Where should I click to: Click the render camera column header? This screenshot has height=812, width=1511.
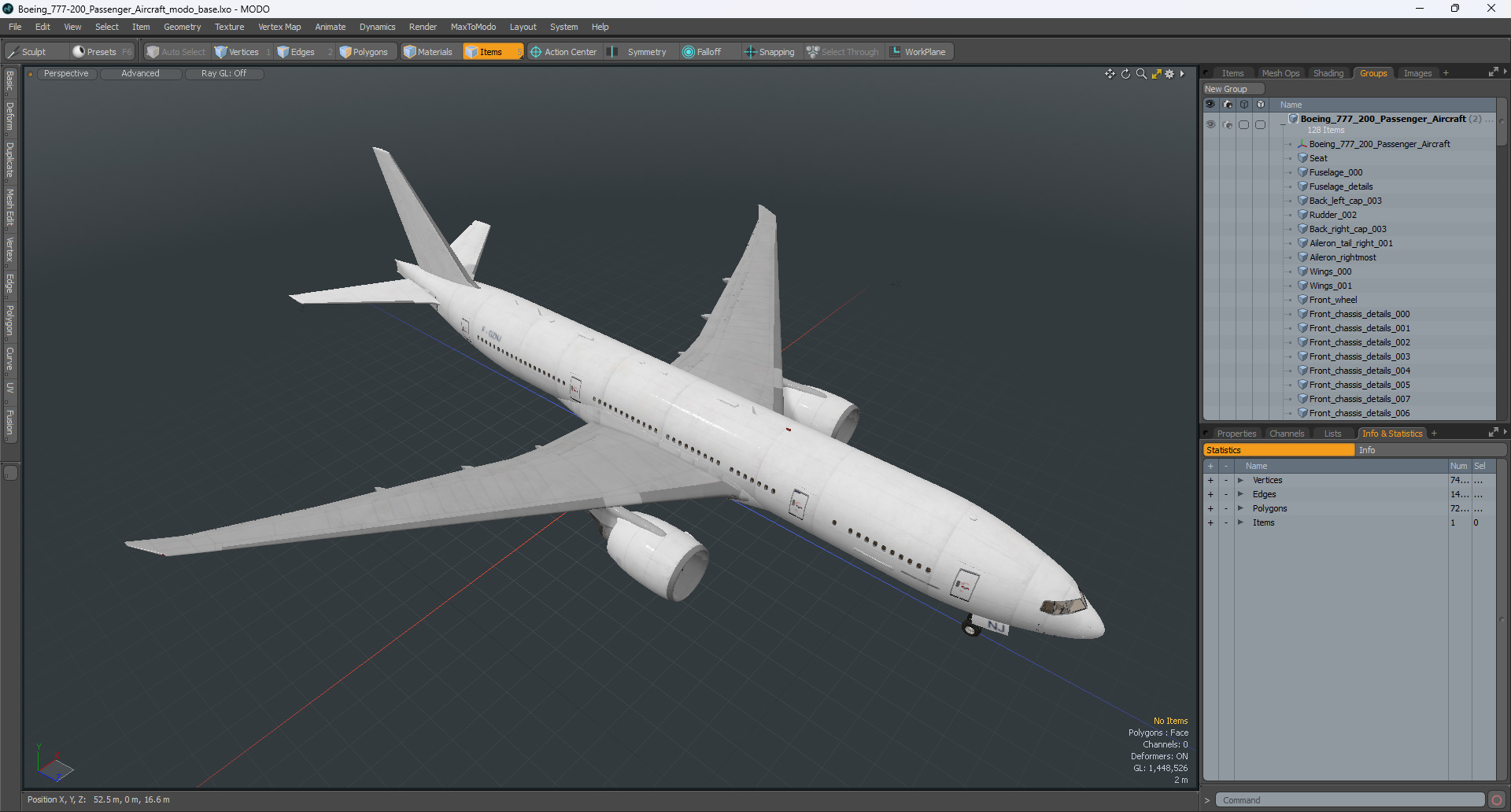pos(1228,105)
